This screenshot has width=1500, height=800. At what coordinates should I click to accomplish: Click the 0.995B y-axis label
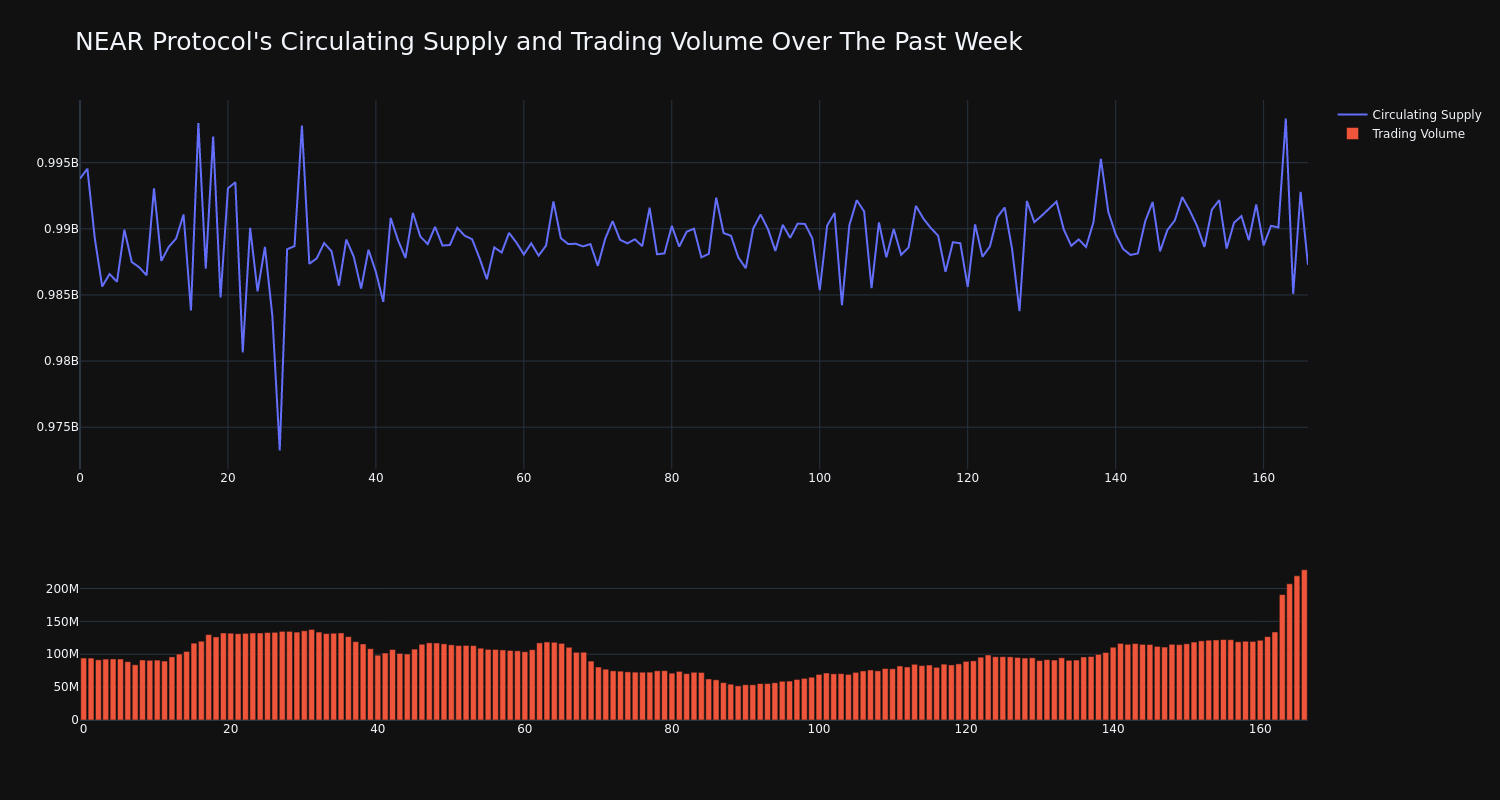57,163
